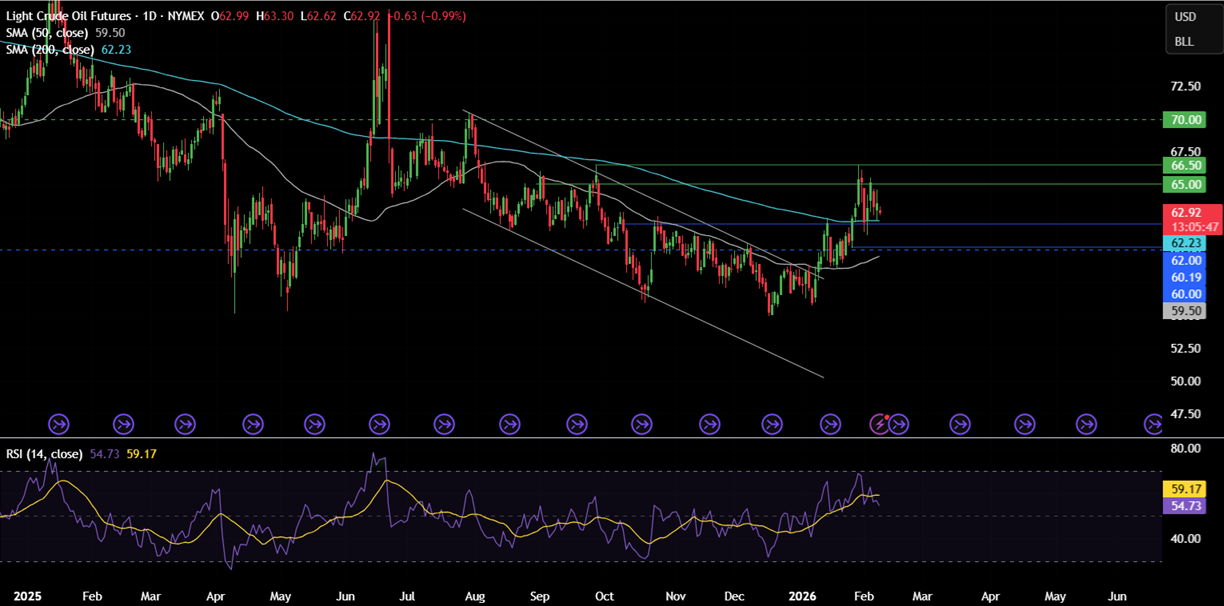The width and height of the screenshot is (1224, 606).
Task: Select the SMA (200, close) indicator legend
Action: tap(52, 50)
